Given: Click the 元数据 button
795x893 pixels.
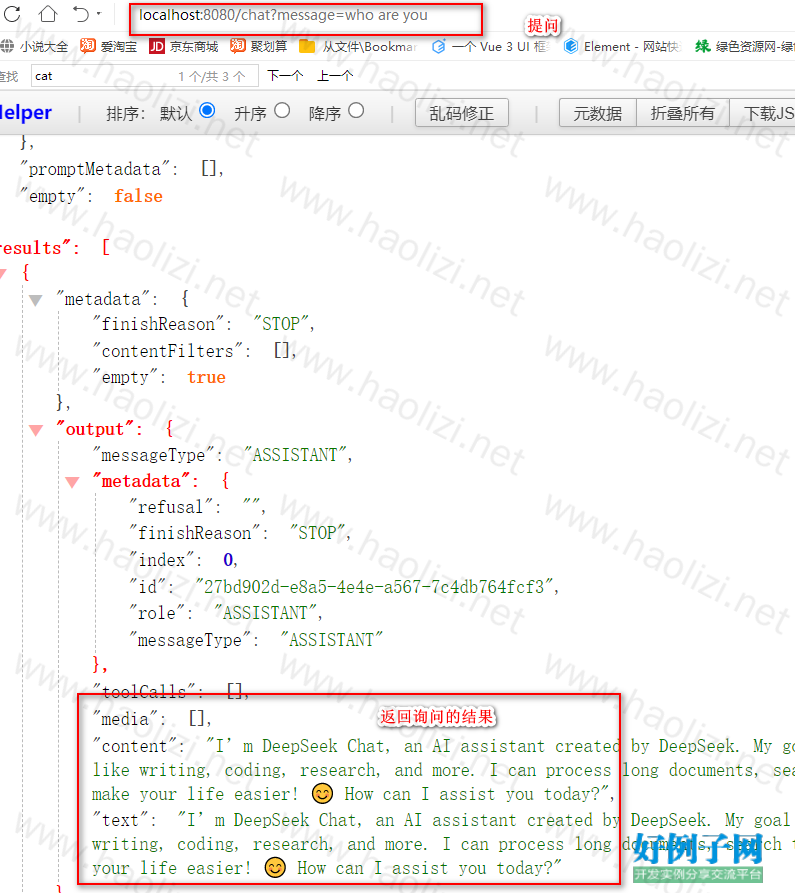Looking at the screenshot, I should tap(597, 113).
